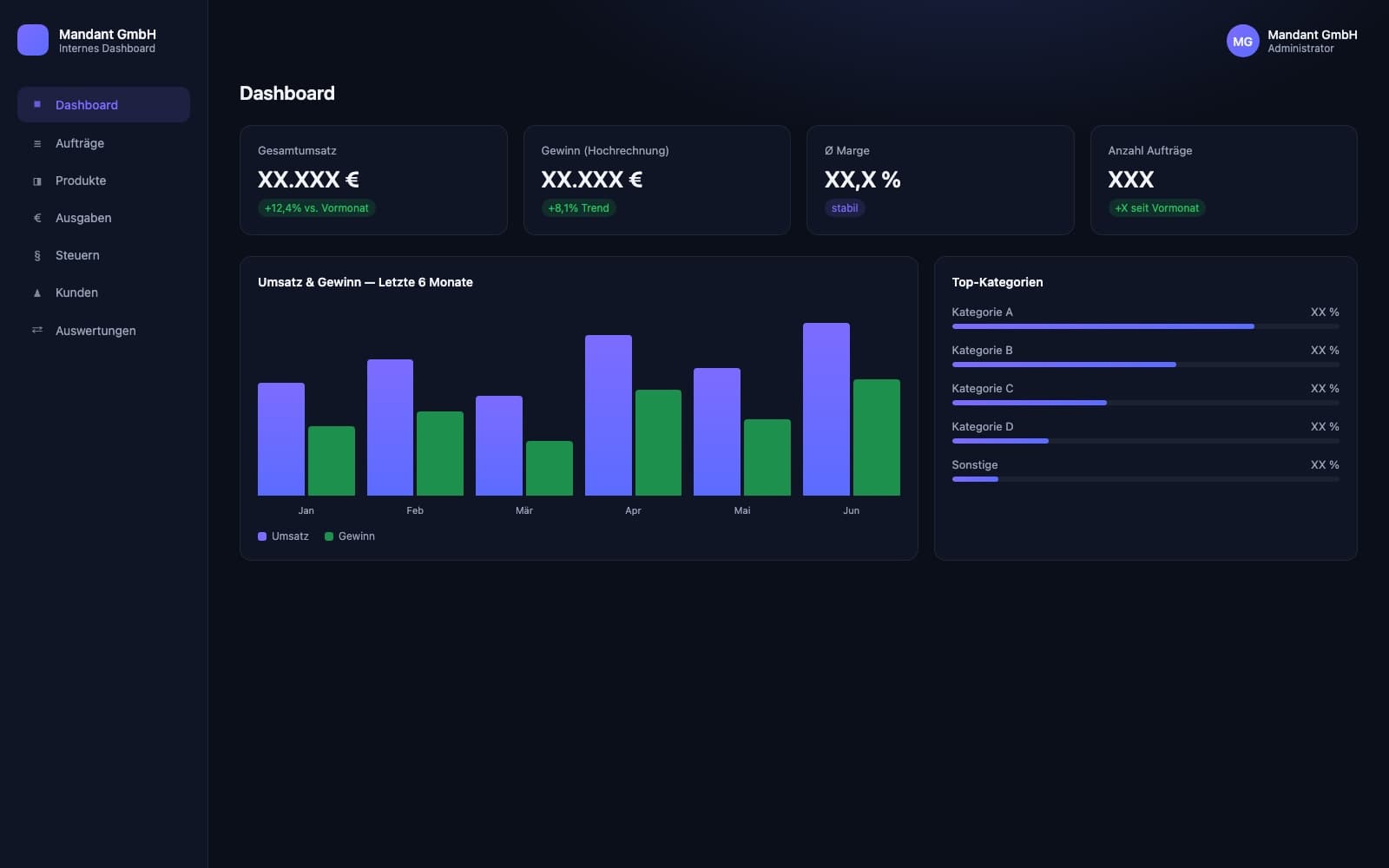Navigate to Ausgaben
This screenshot has width=1389, height=868.
pos(103,218)
